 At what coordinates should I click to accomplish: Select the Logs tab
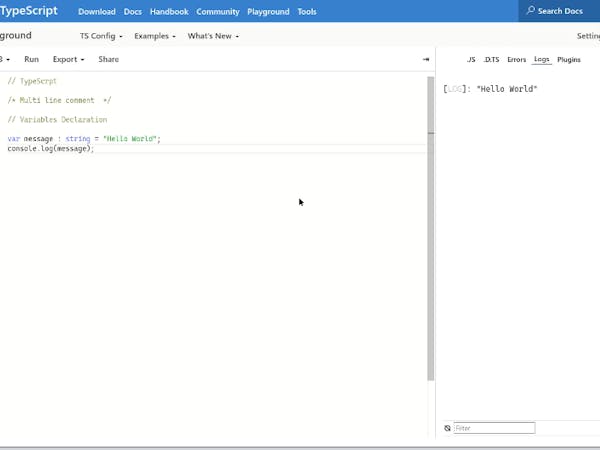[x=541, y=59]
